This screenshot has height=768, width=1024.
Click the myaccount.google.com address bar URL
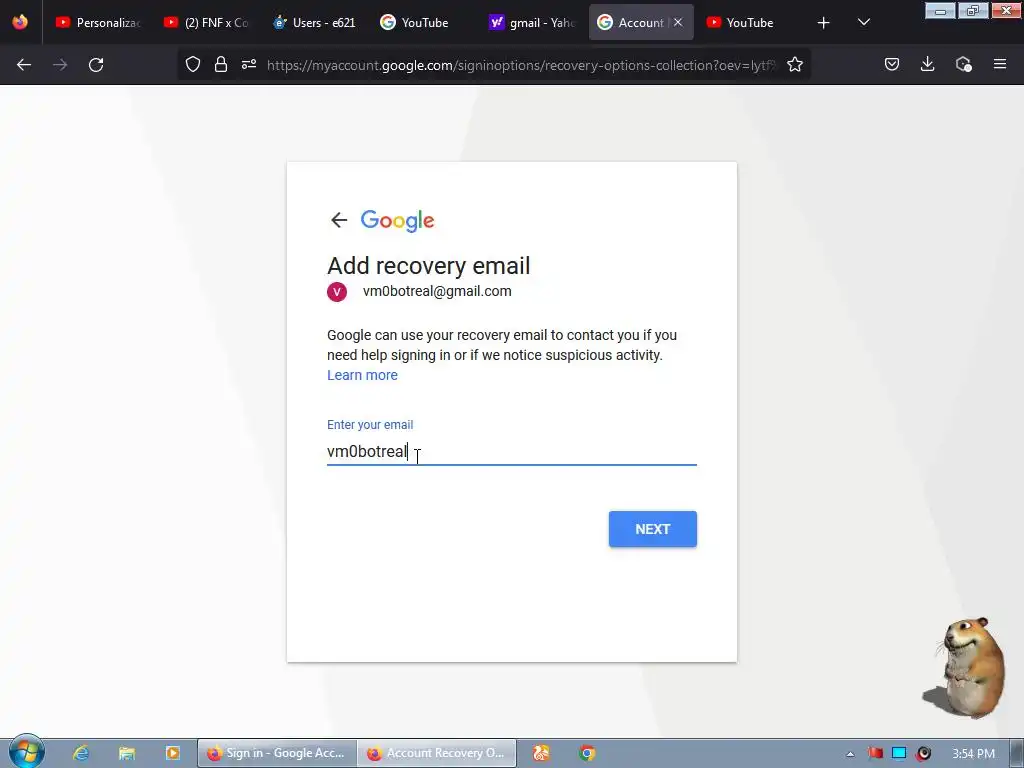tap(520, 65)
